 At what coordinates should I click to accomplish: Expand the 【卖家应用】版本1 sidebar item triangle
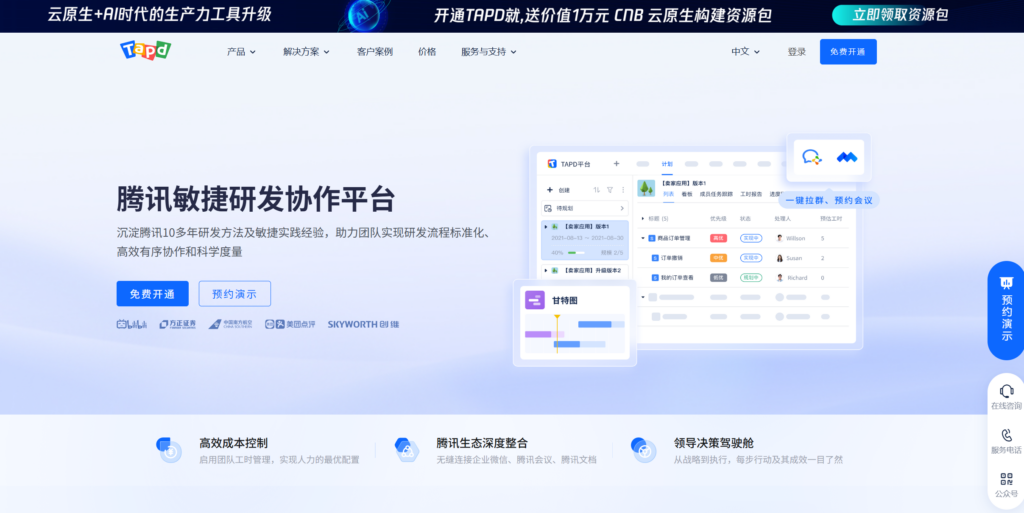[x=546, y=226]
